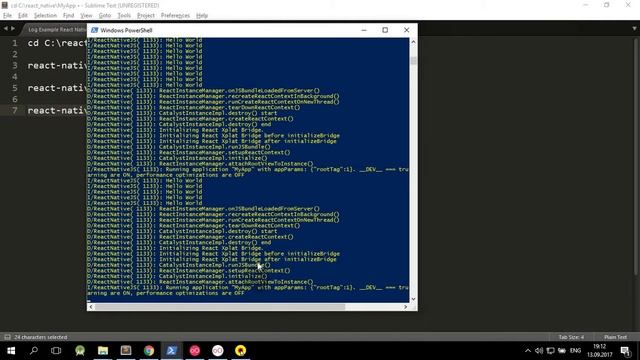This screenshot has height=360, width=640.
Task: Open the battery icon in system tray
Action: pyautogui.click(x=562, y=351)
